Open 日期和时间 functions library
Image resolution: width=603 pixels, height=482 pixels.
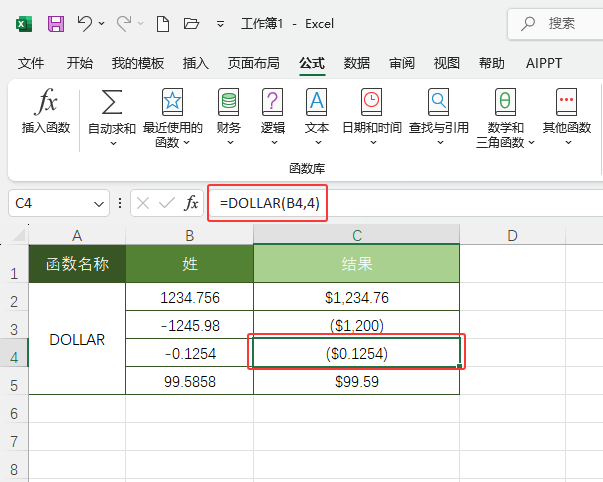click(372, 117)
